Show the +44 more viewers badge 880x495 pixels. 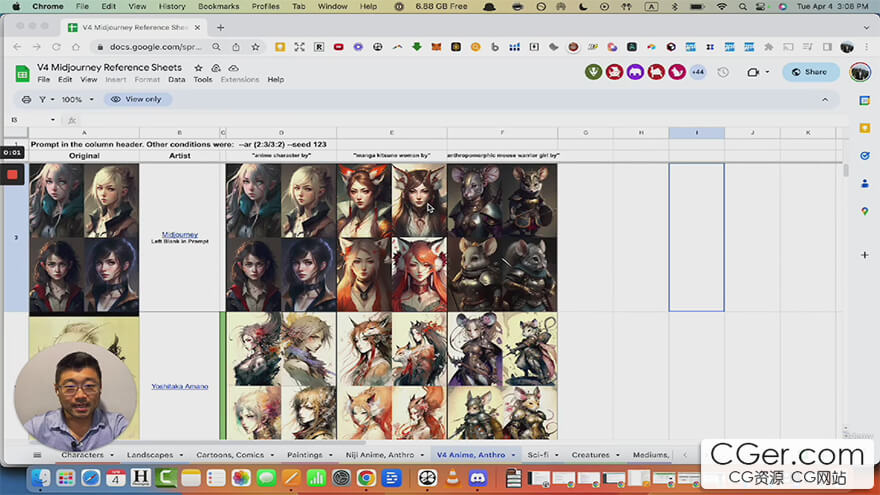pos(698,72)
